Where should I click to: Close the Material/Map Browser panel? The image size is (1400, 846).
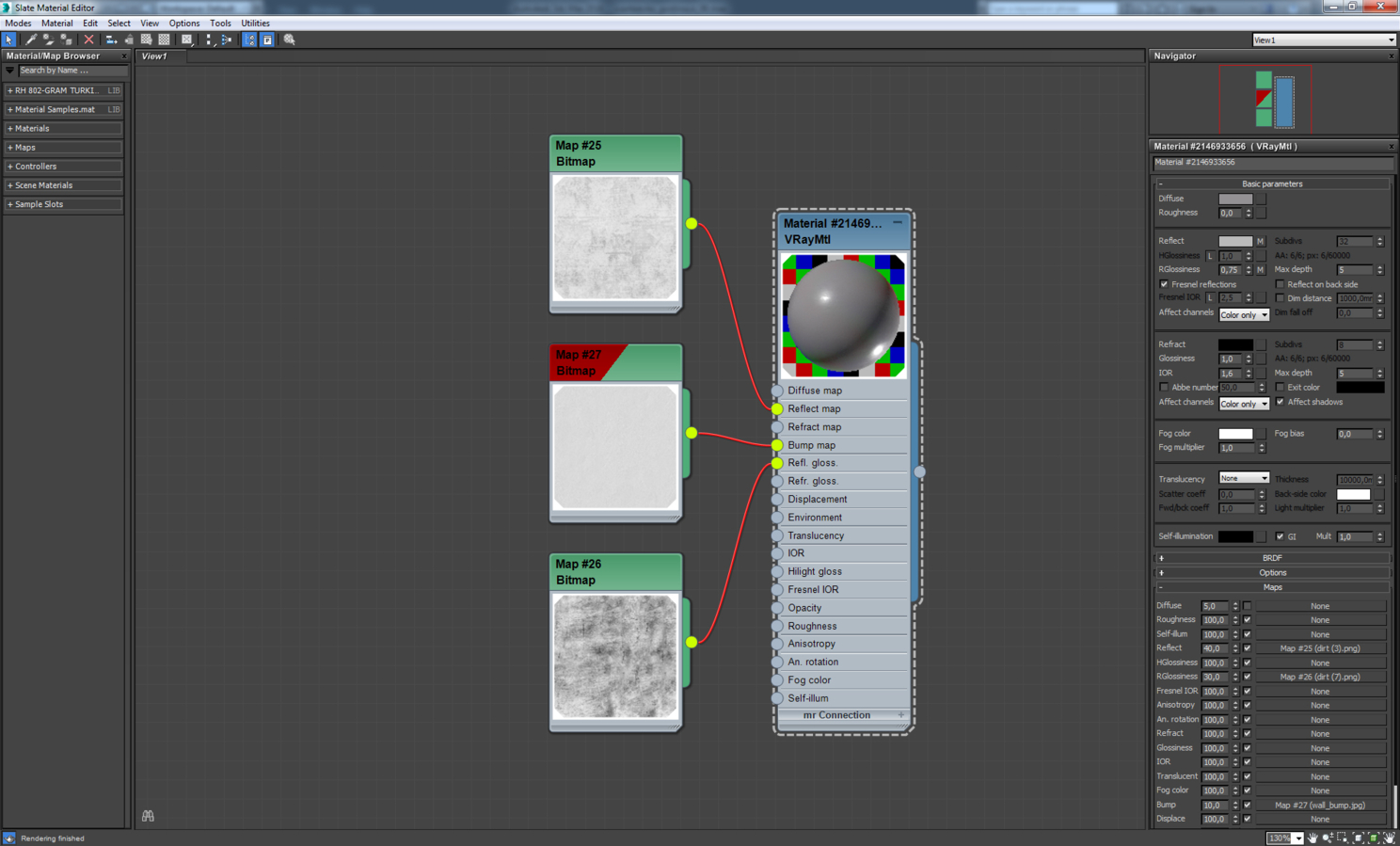(x=123, y=56)
